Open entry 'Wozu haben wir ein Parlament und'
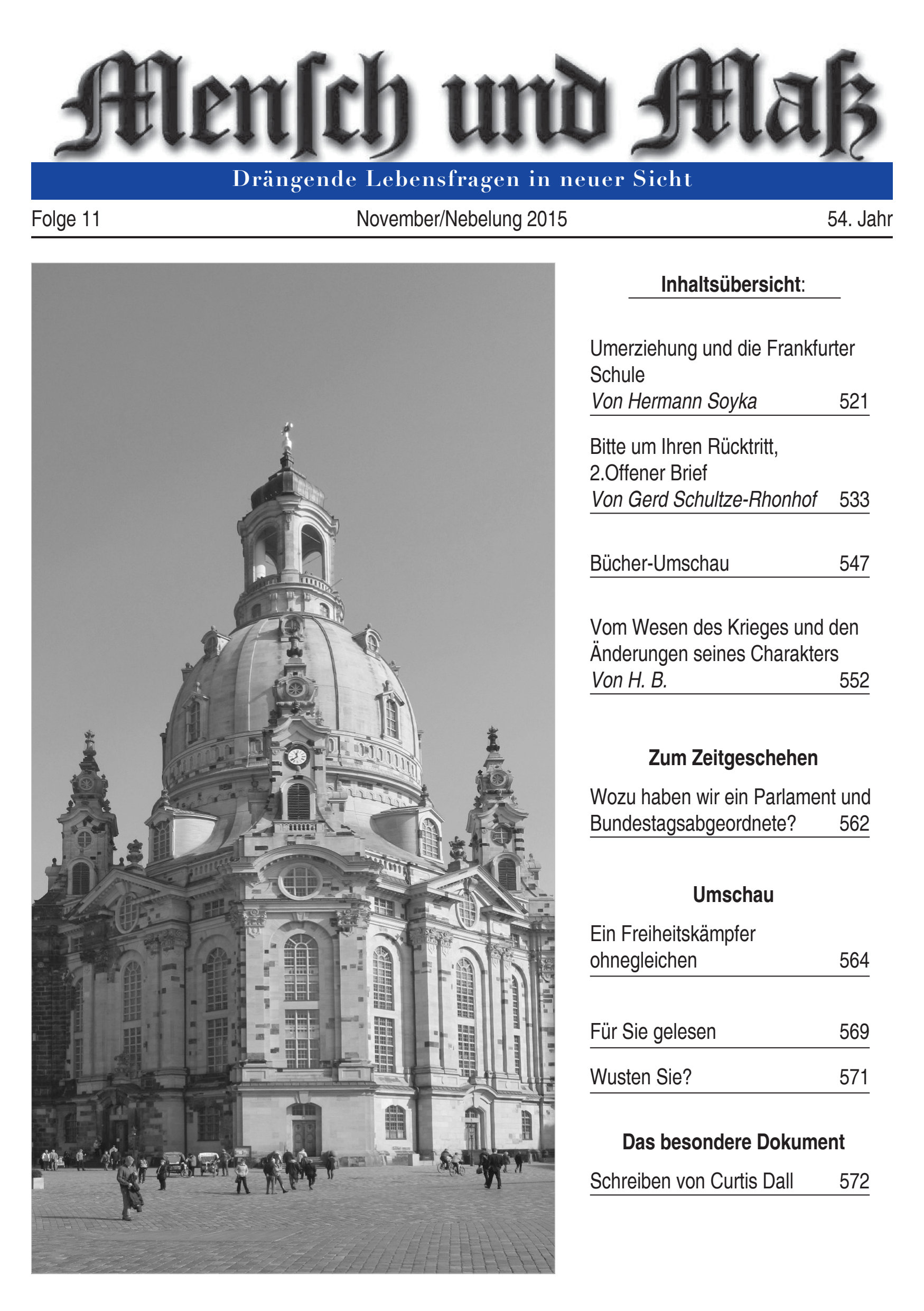Screen dimensions: 924x1311 [730, 797]
